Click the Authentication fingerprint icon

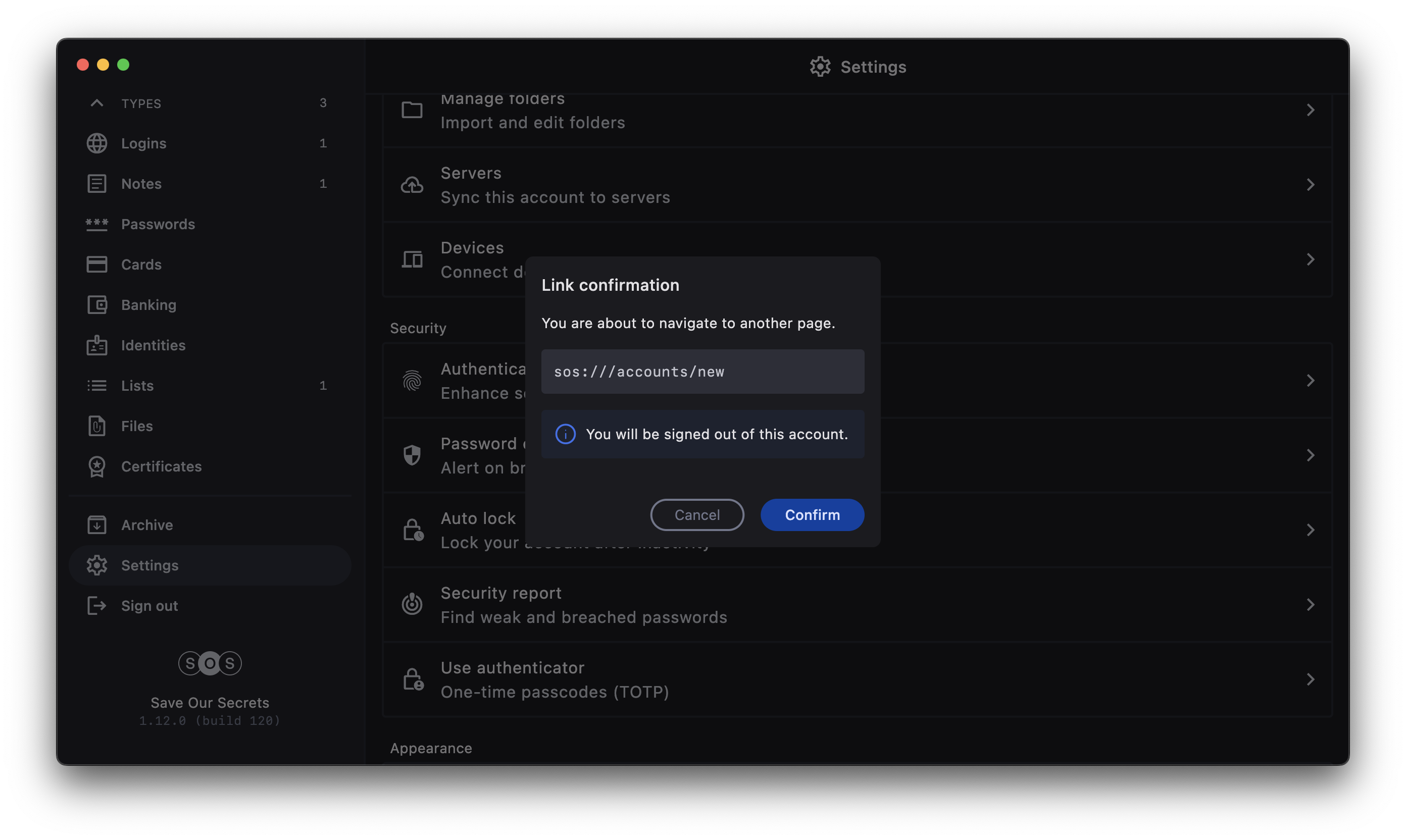click(412, 381)
